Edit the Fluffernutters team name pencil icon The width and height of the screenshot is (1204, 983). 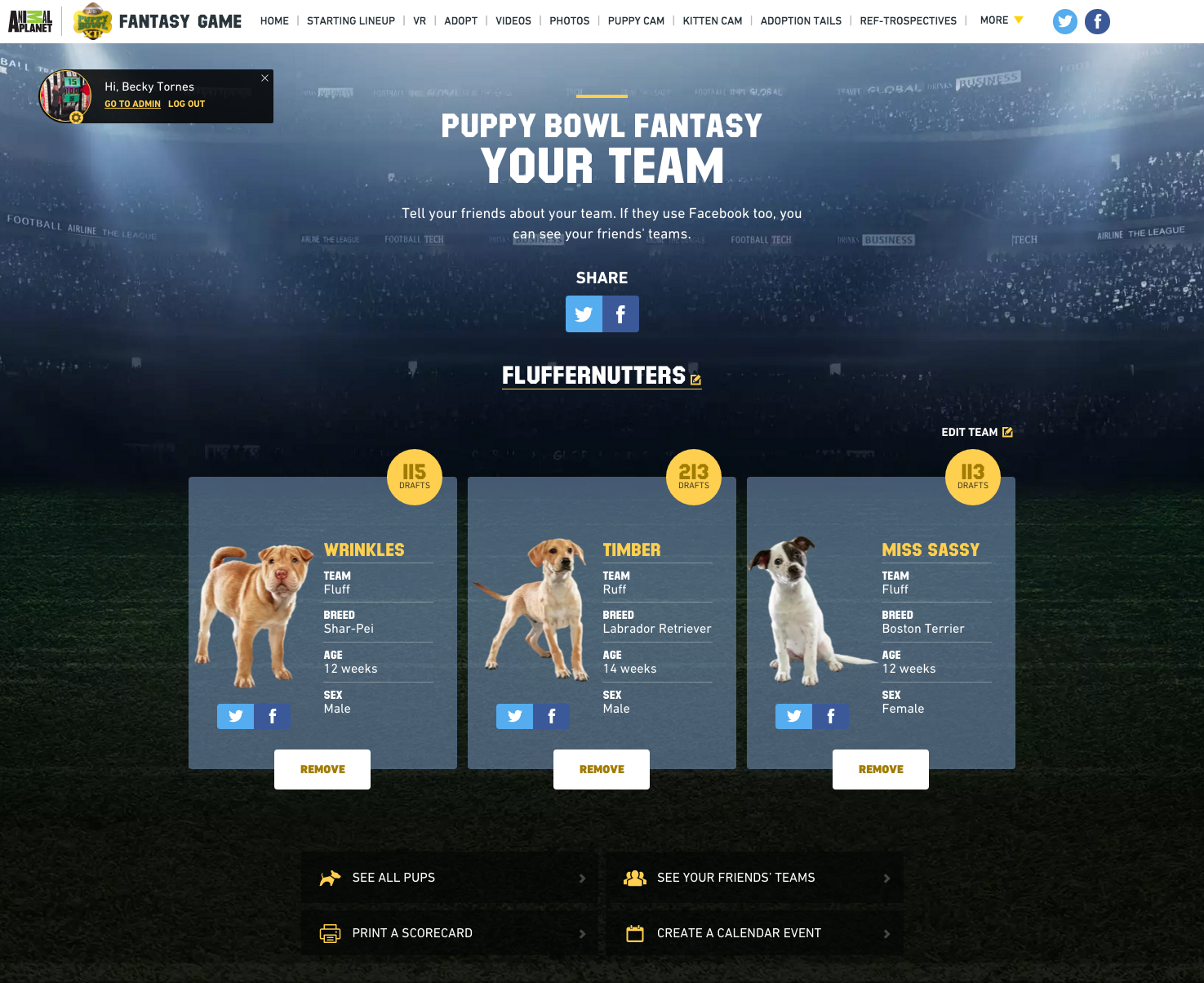coord(695,380)
